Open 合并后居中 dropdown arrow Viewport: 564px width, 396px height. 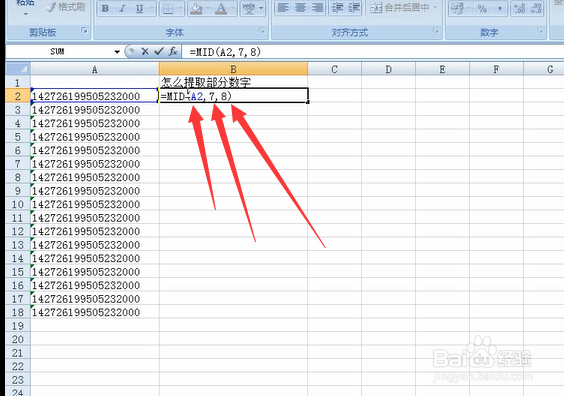(x=436, y=8)
